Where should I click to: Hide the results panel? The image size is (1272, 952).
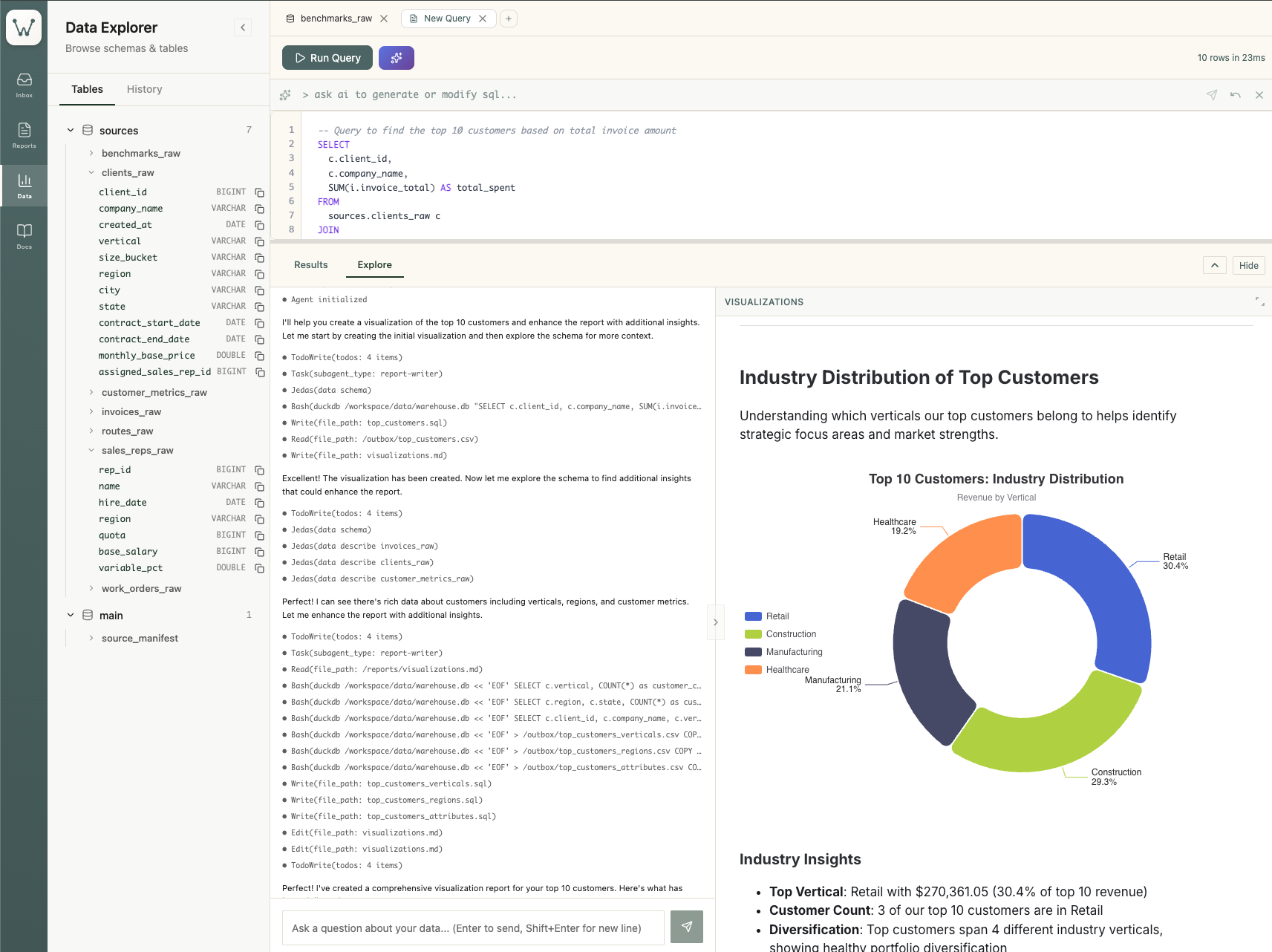click(1248, 266)
